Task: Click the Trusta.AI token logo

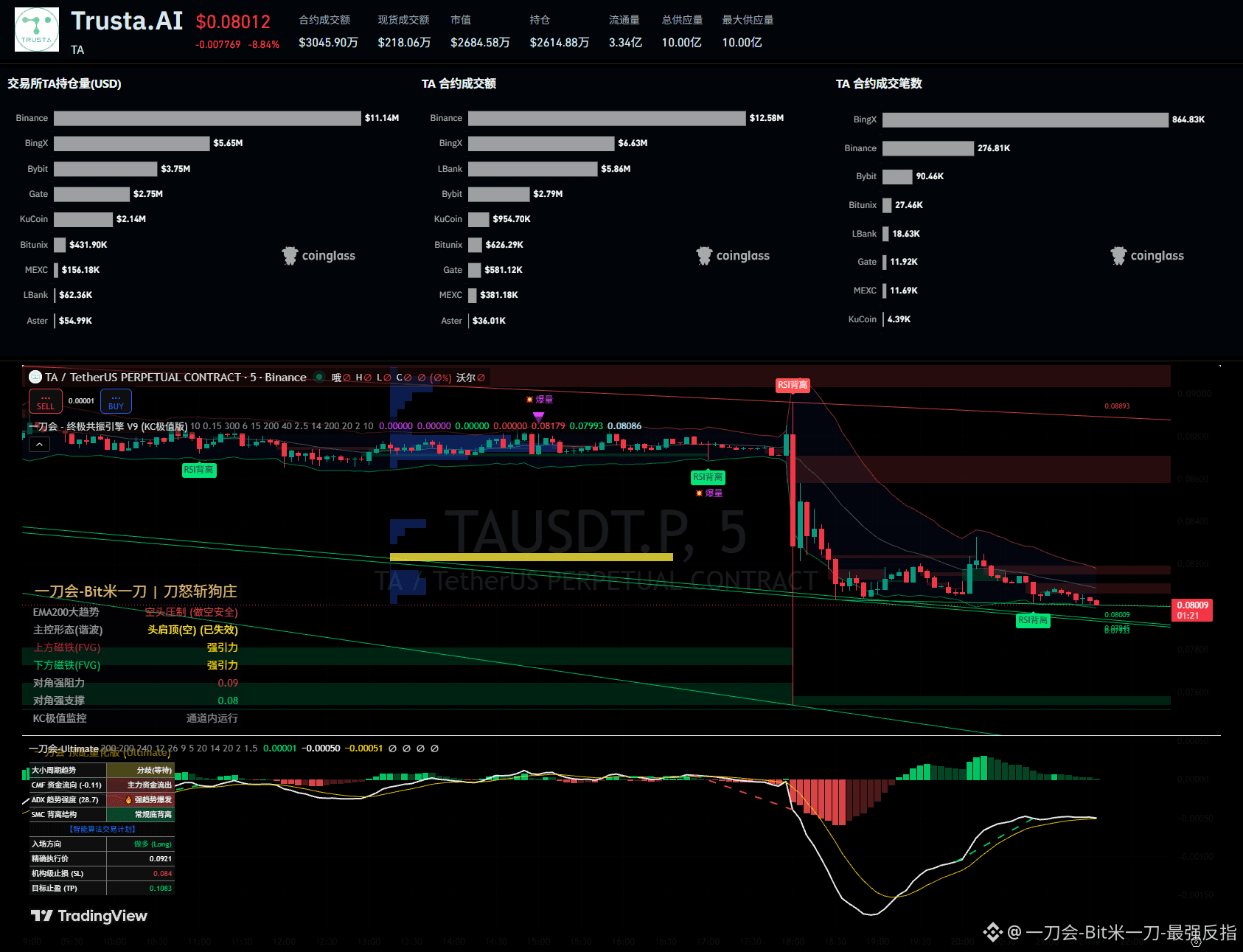Action: point(37,29)
